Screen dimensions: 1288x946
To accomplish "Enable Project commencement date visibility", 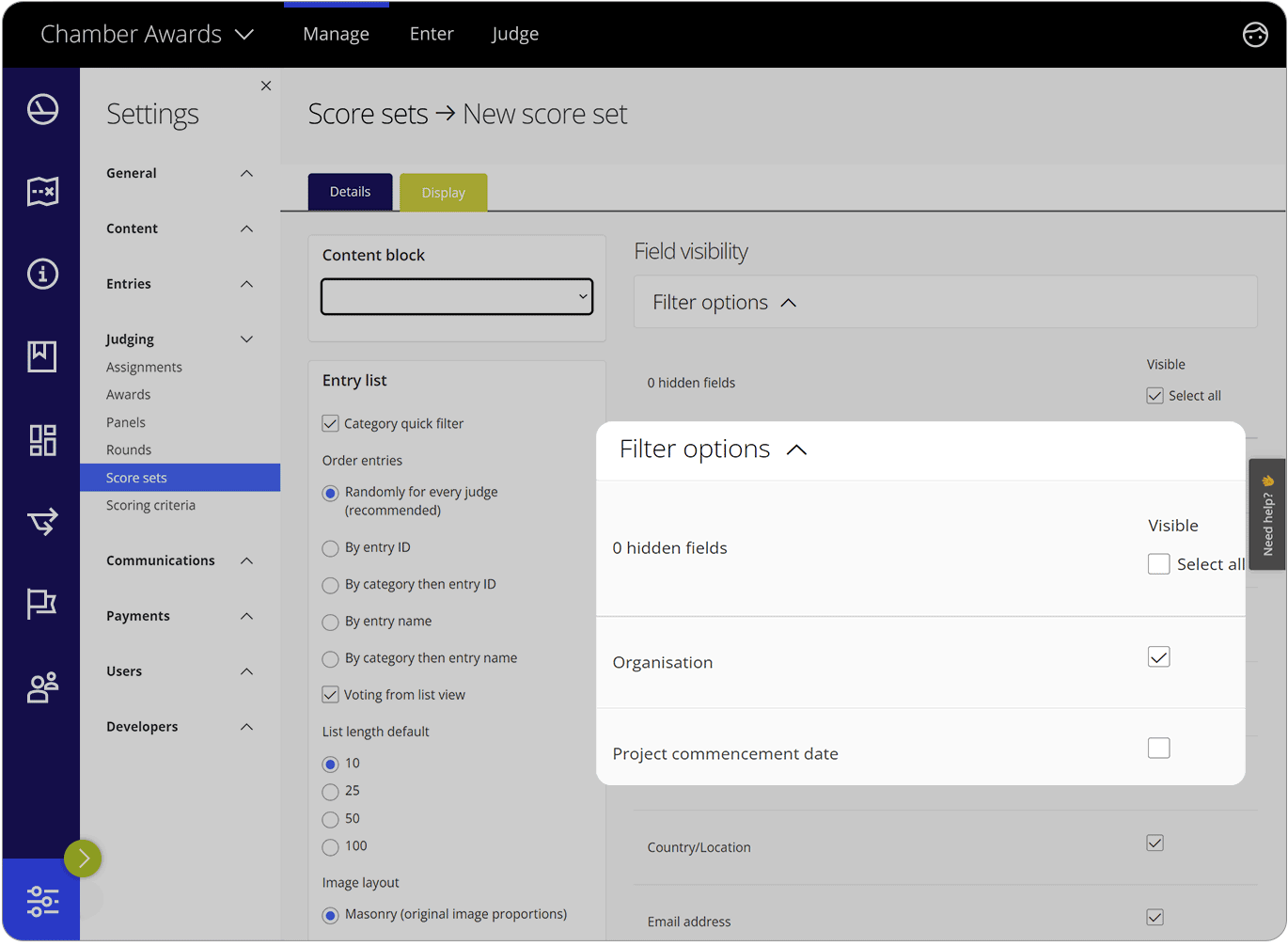I will pyautogui.click(x=1159, y=748).
